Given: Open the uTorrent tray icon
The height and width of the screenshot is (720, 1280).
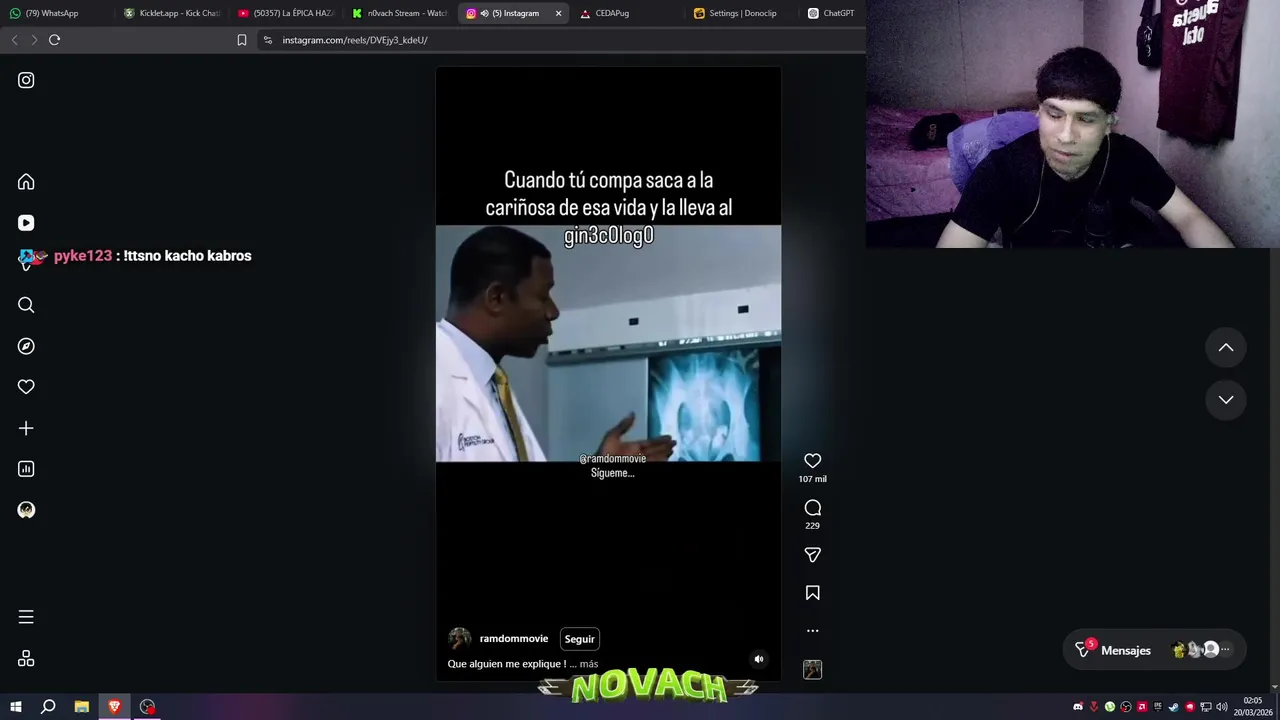Looking at the screenshot, I should [x=1110, y=707].
